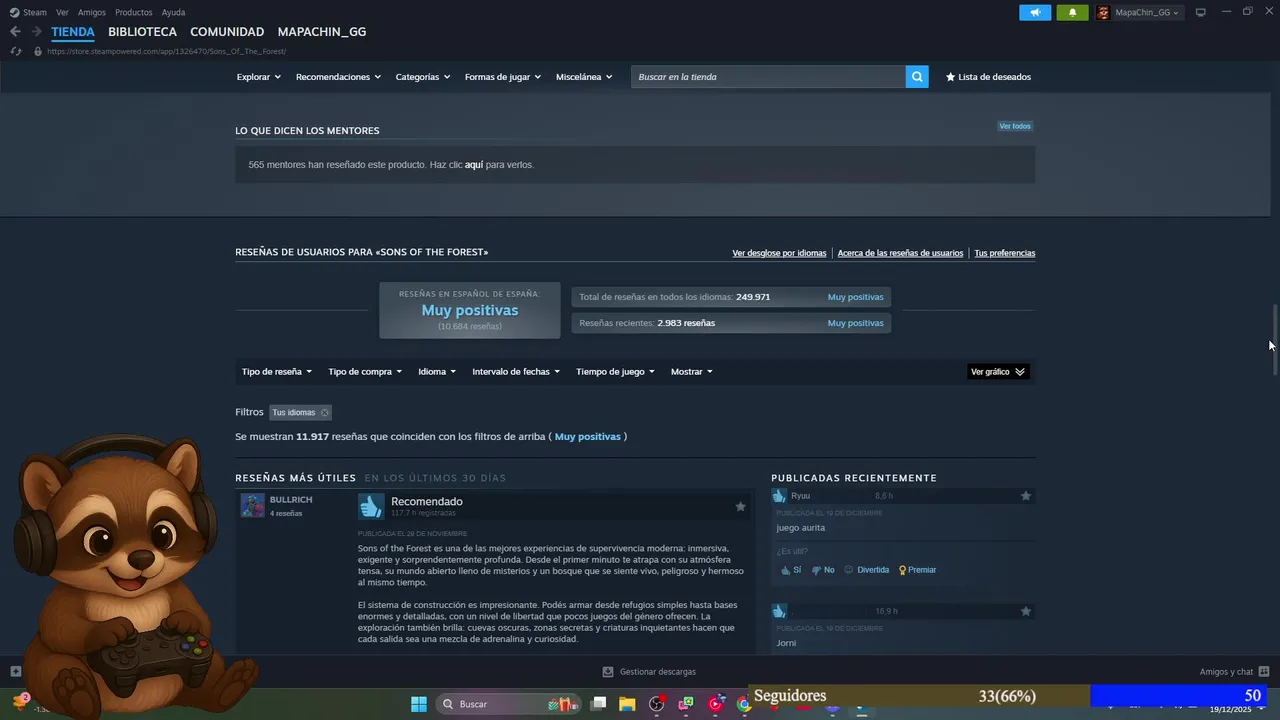Open MAPACHIN_GG profile tab

tap(322, 32)
